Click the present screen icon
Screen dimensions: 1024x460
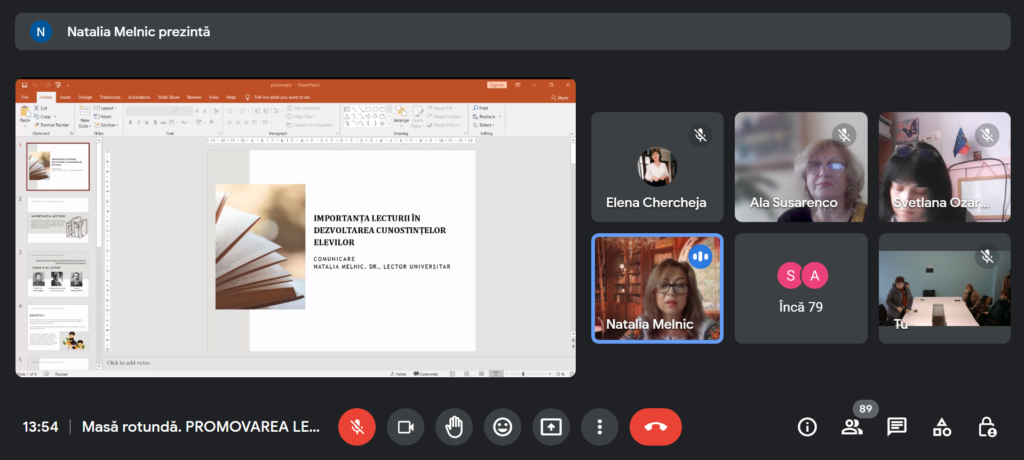[x=551, y=427]
